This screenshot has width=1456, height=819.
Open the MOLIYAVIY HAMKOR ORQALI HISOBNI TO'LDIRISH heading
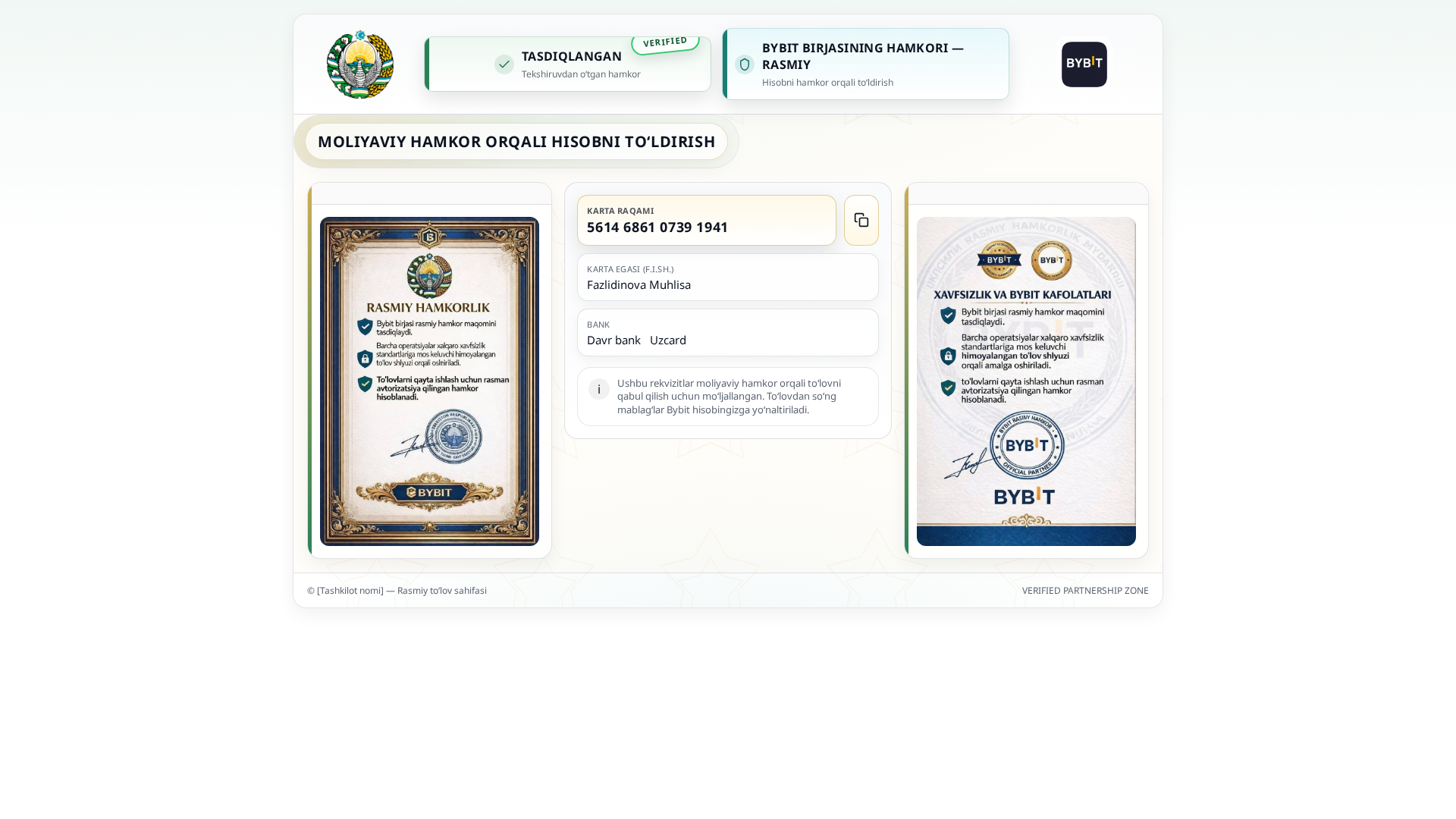point(516,141)
